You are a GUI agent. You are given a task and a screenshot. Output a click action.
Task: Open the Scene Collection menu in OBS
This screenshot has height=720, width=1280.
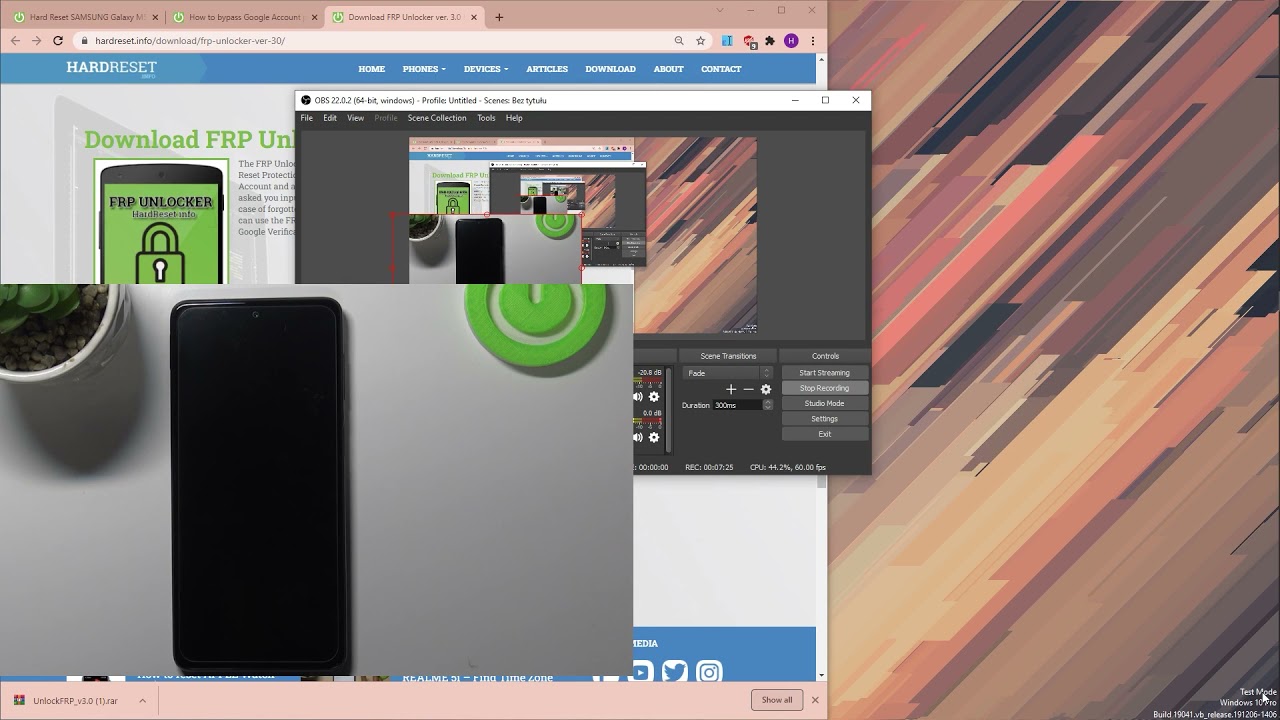(x=437, y=118)
